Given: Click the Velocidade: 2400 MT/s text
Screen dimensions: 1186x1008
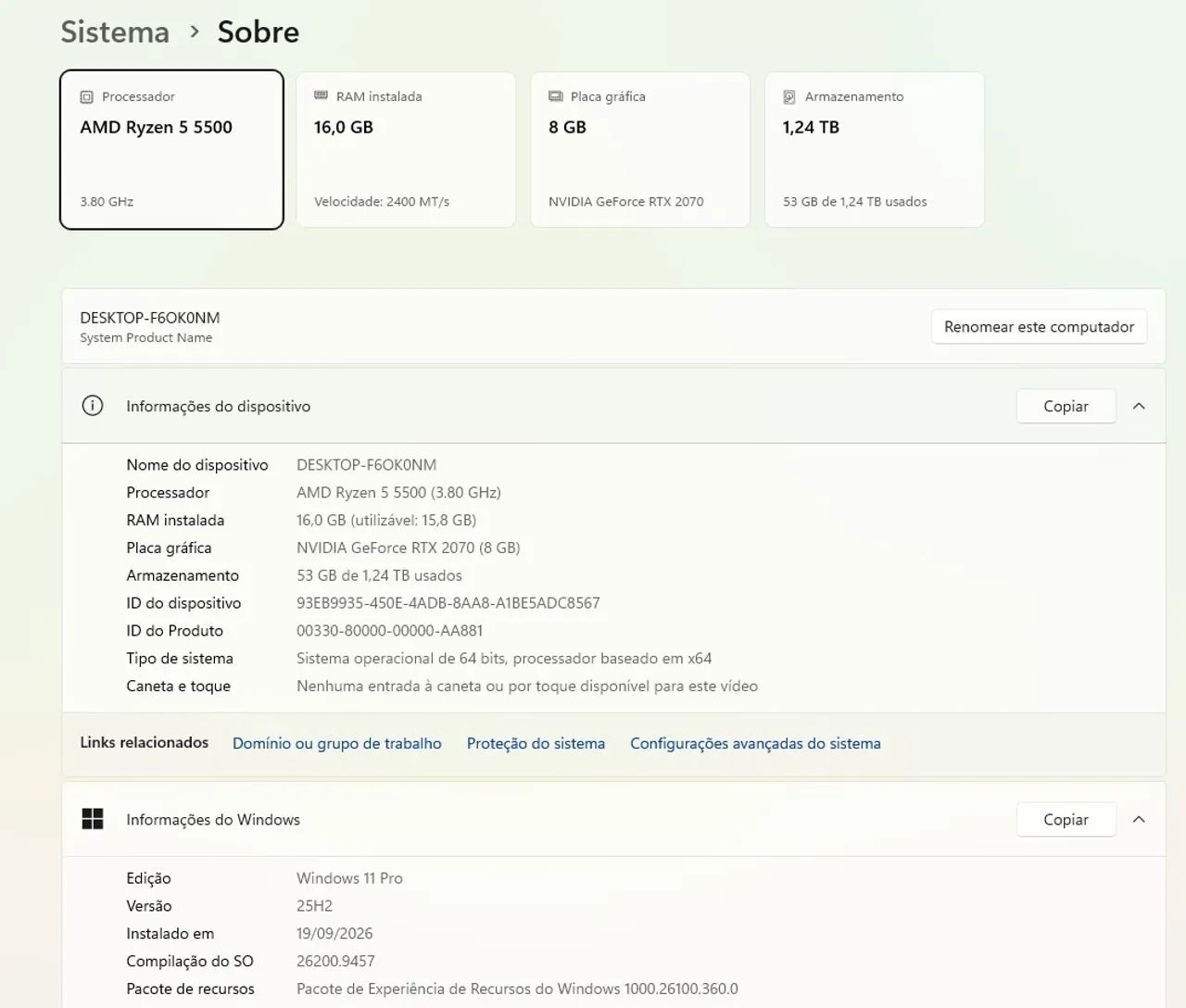Looking at the screenshot, I should [382, 202].
